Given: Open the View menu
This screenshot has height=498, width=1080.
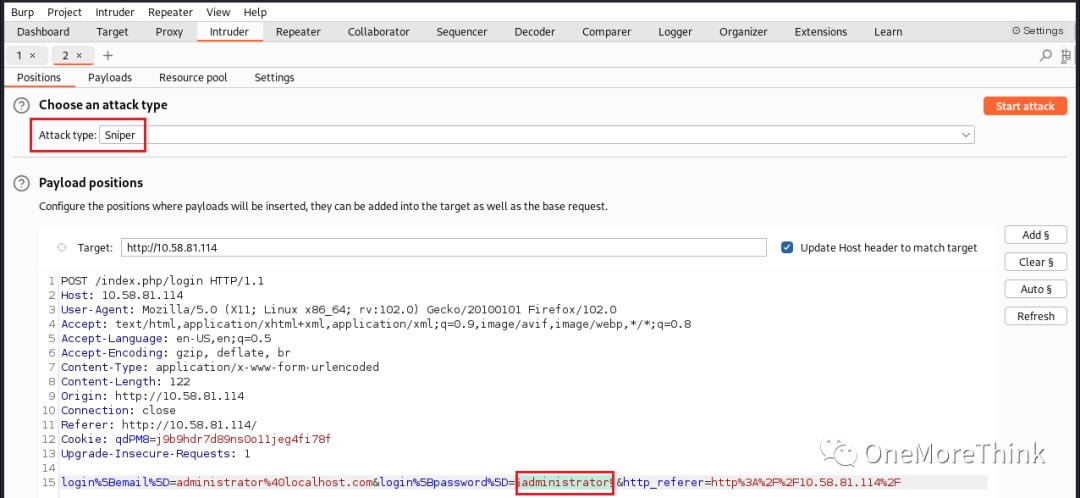Looking at the screenshot, I should 218,12.
